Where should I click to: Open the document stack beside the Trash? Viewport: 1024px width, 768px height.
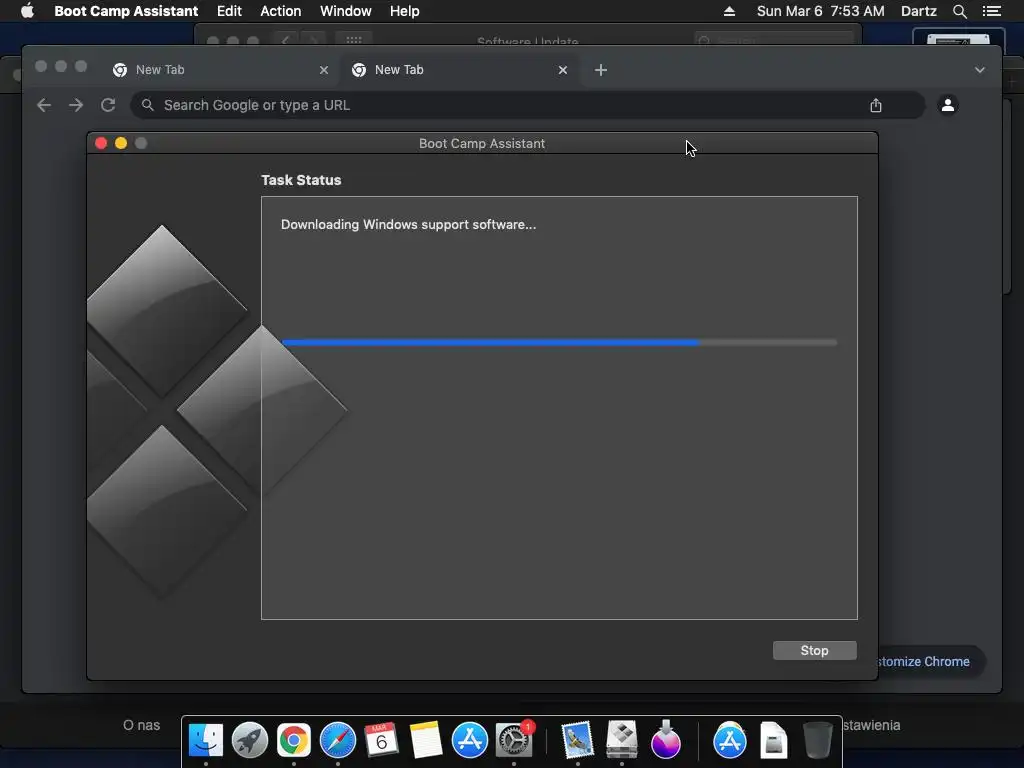[774, 740]
